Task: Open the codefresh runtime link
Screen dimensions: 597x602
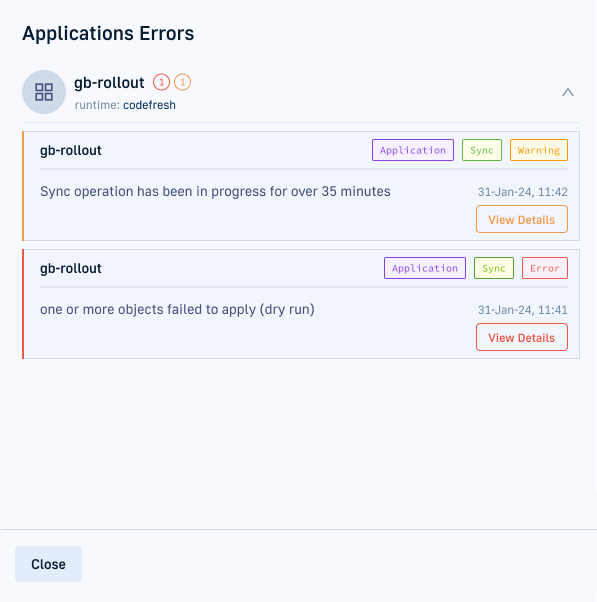Action: click(149, 105)
